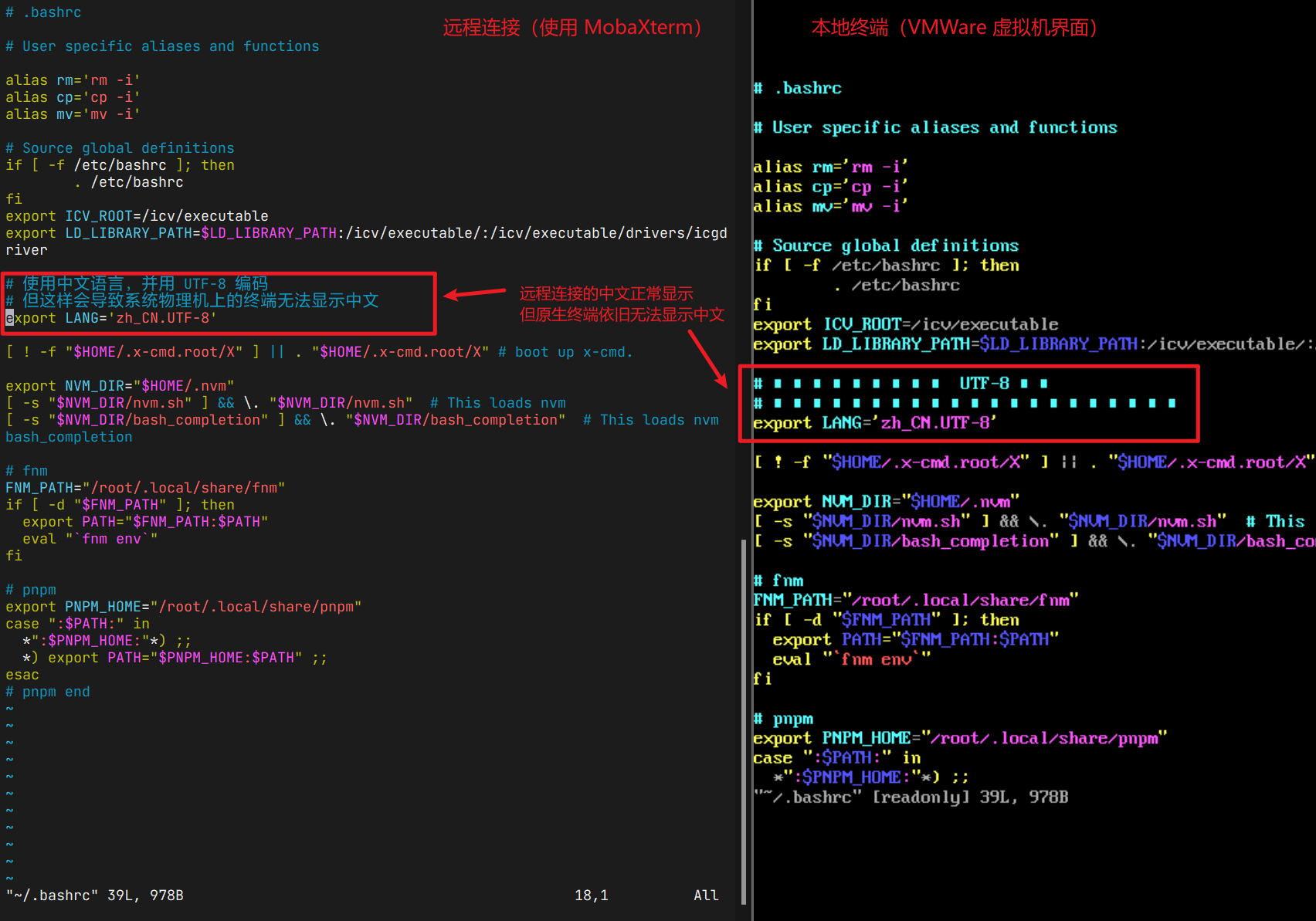Click 'export ICV_ROOT=/icv/executable' in VMWare terminal
The width and height of the screenshot is (1316, 921).
click(906, 324)
